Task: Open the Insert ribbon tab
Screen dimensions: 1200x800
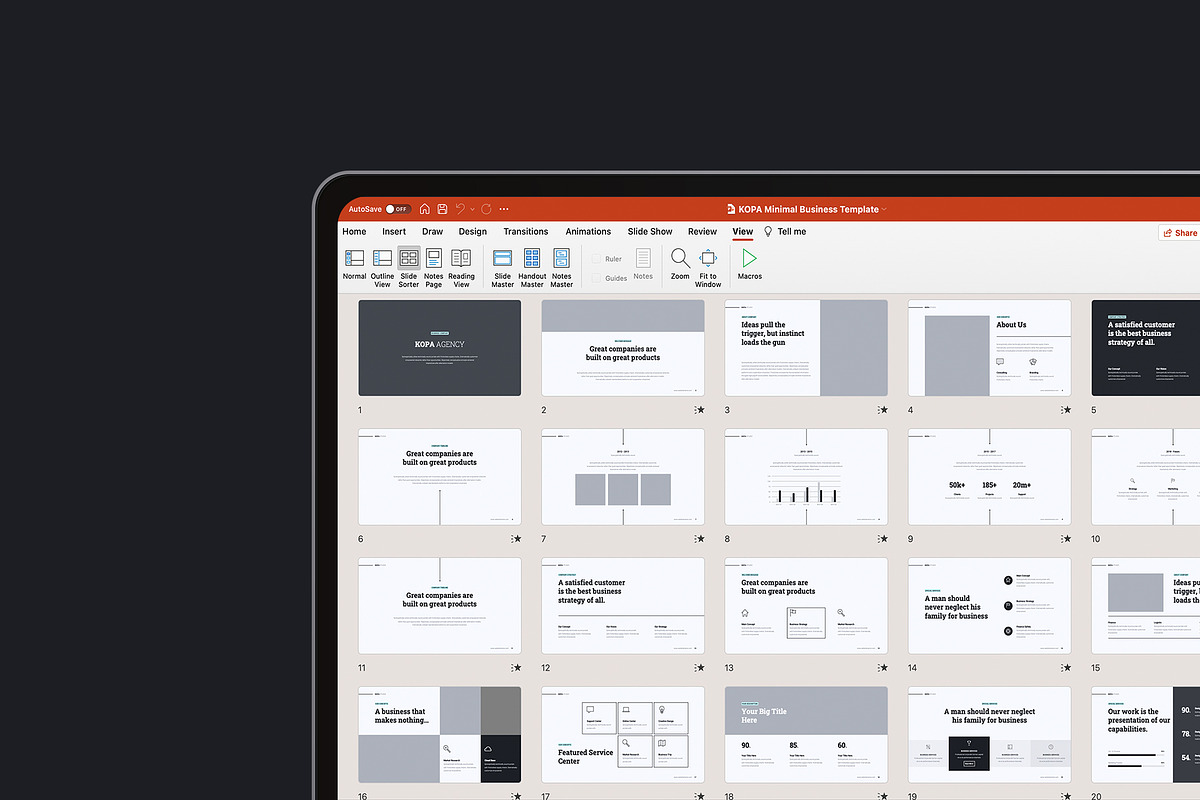Action: pos(394,231)
